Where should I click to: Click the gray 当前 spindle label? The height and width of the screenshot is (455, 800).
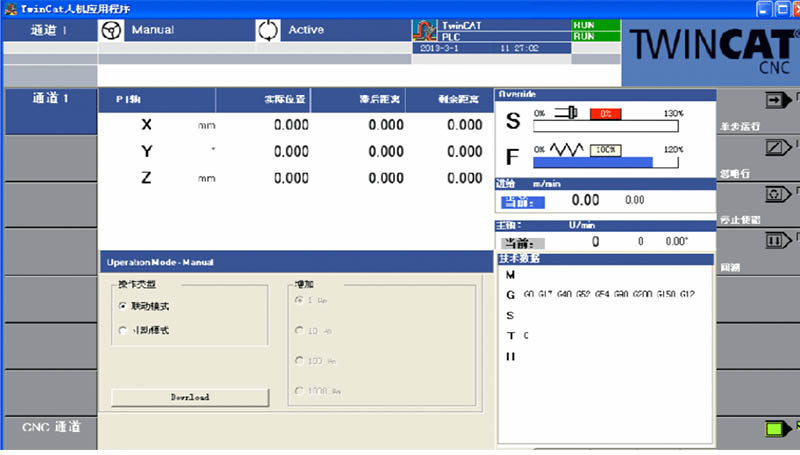[x=523, y=243]
